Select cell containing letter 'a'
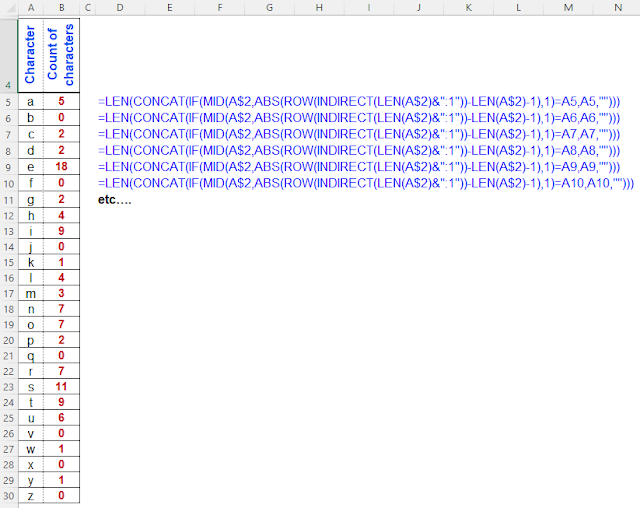Screen dimensions: 640x508 click(x=31, y=101)
